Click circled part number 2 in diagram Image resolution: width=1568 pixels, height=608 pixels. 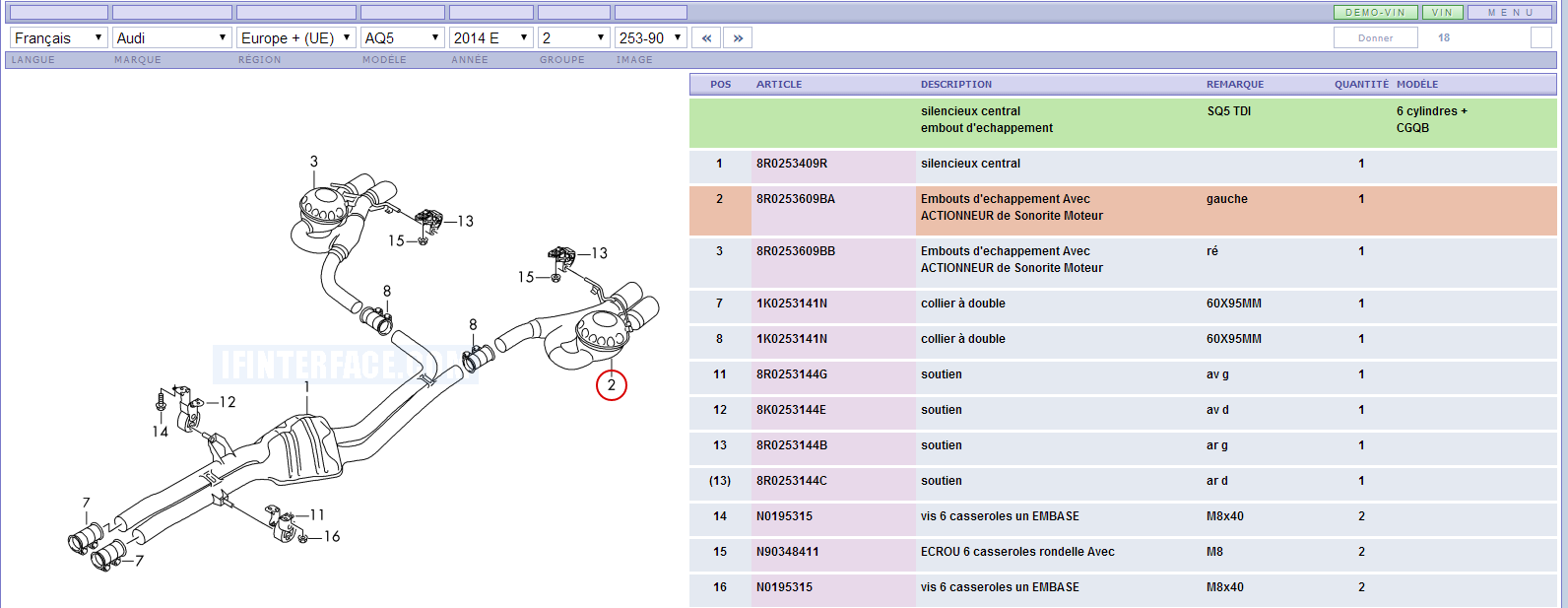[612, 385]
